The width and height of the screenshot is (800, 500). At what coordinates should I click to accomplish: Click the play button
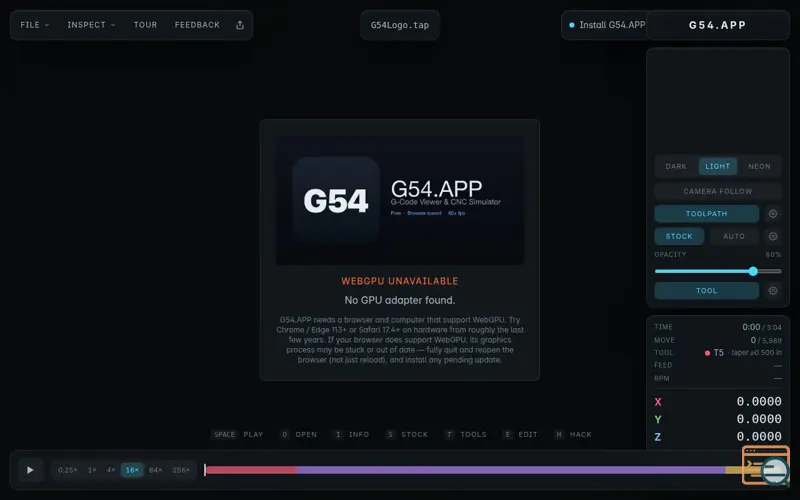(30, 470)
